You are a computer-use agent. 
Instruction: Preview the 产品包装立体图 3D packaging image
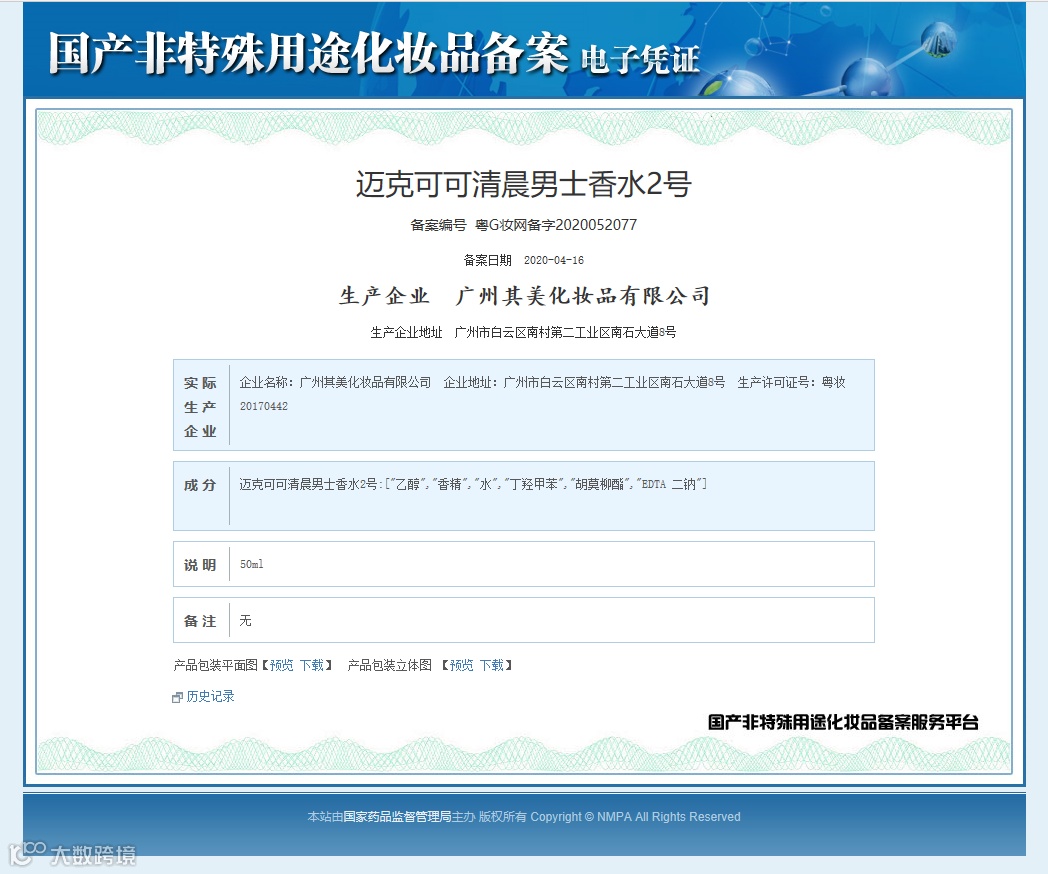coord(461,665)
